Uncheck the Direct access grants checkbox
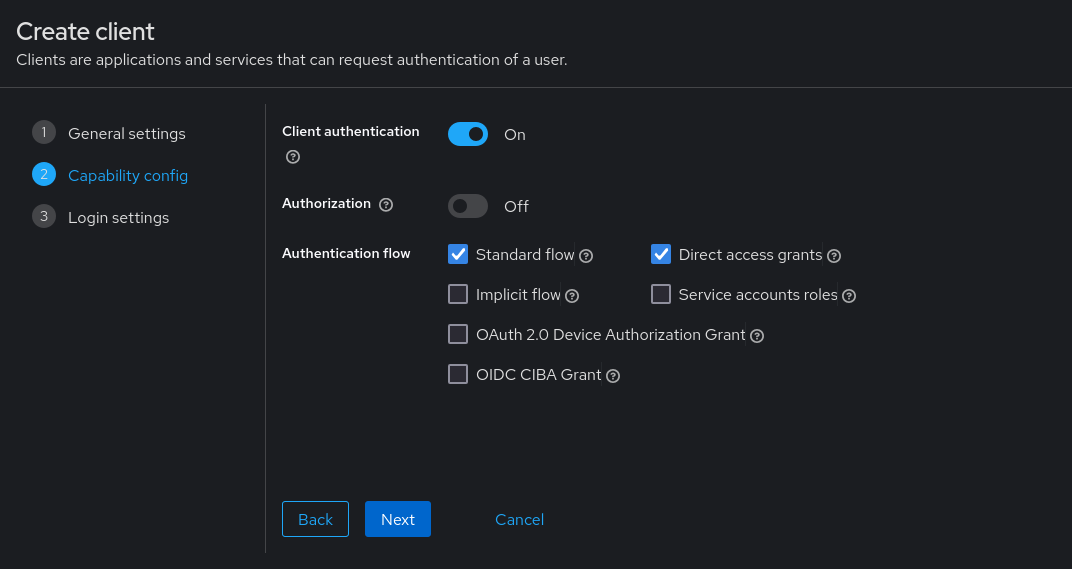Image resolution: width=1072 pixels, height=569 pixels. (x=660, y=254)
